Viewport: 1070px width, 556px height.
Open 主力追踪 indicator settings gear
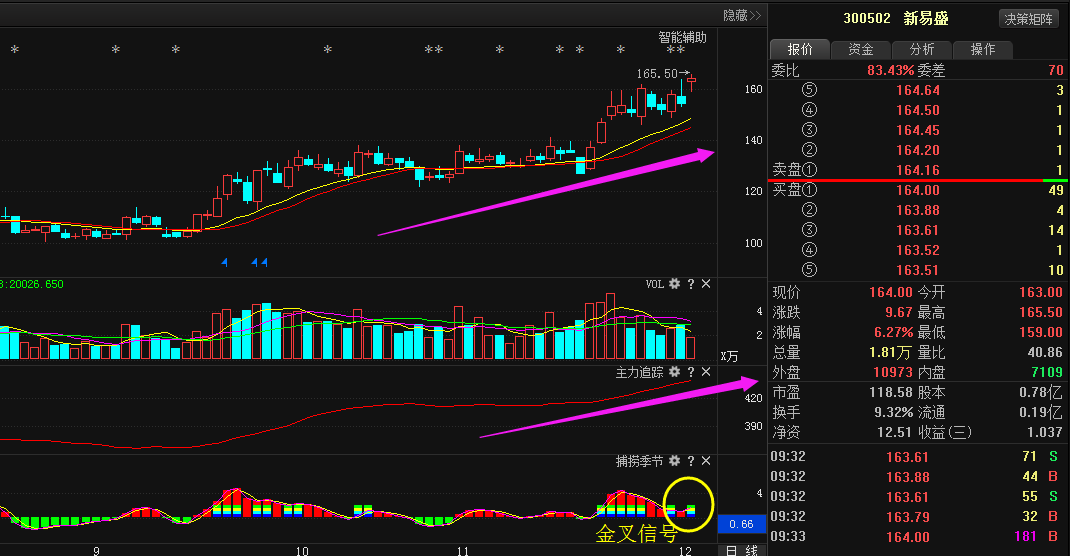[x=675, y=372]
